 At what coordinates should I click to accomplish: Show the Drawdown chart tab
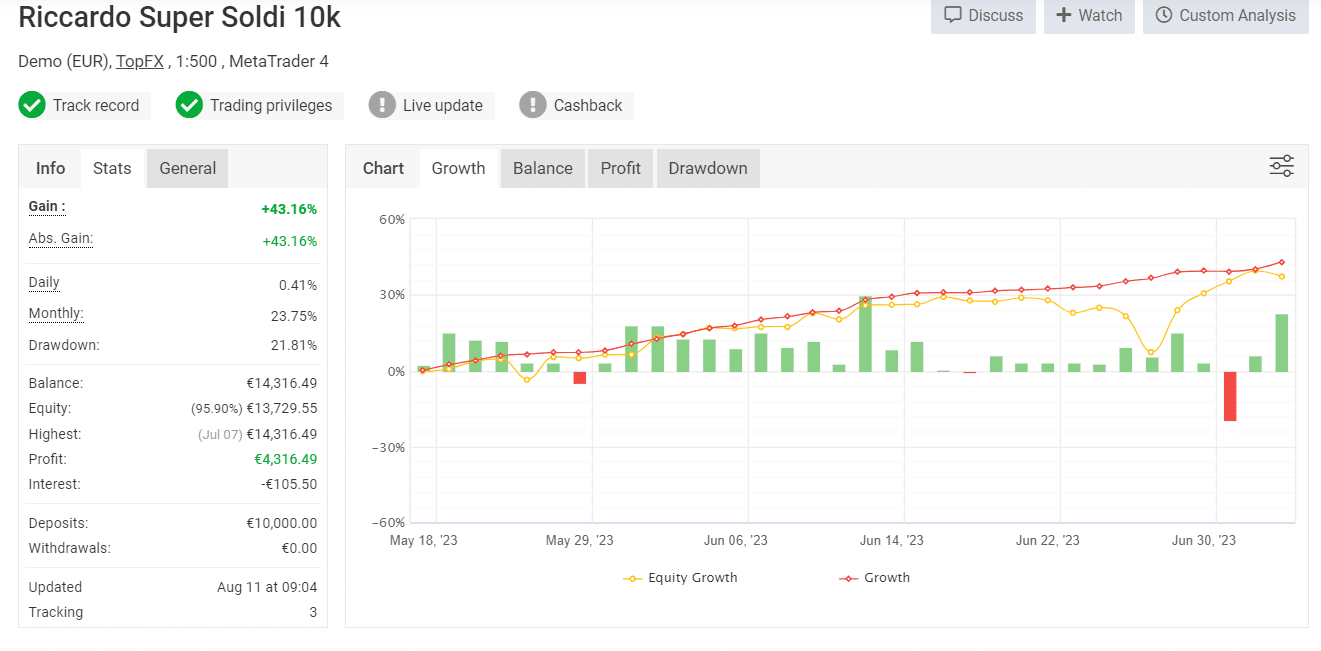coord(707,168)
